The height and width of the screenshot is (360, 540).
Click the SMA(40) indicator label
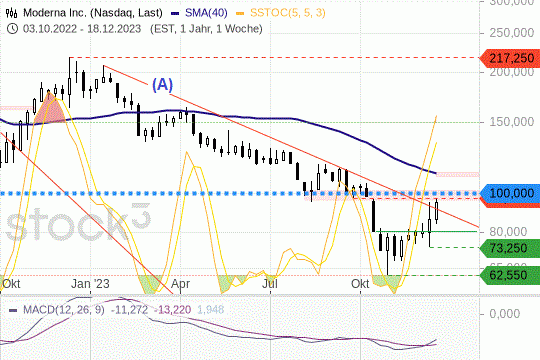(206, 13)
